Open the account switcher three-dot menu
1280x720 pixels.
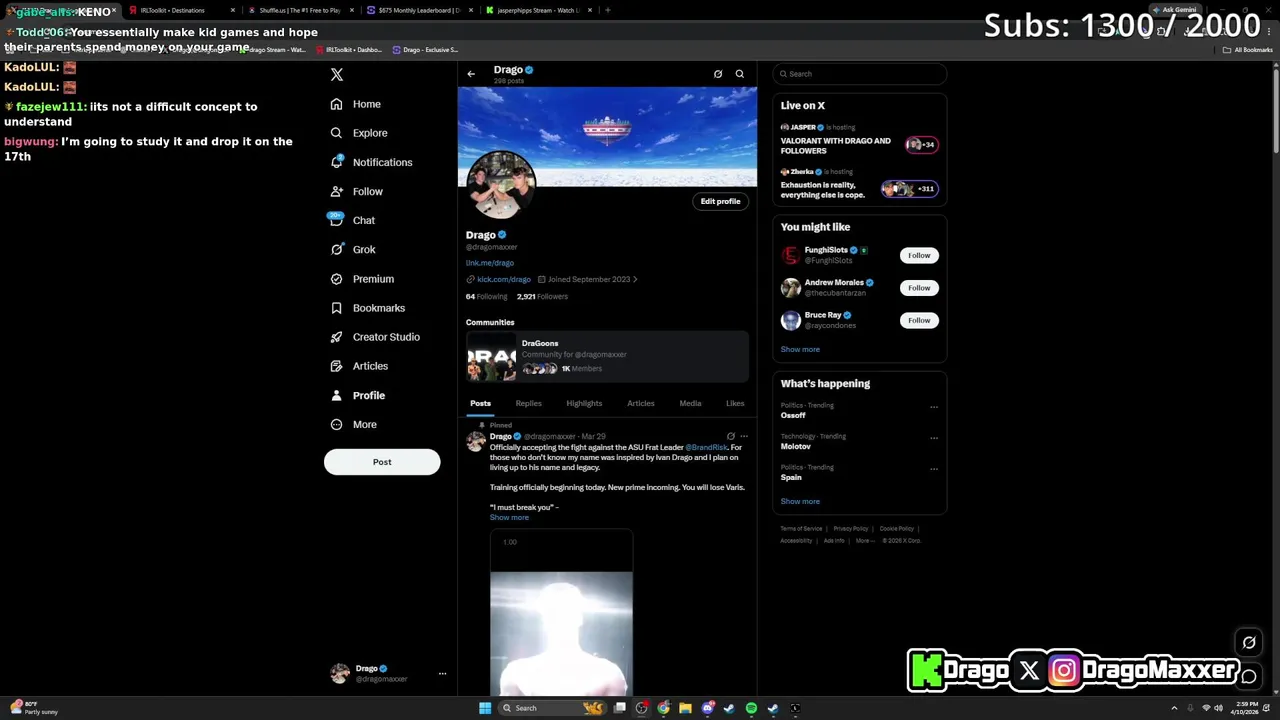pos(442,674)
